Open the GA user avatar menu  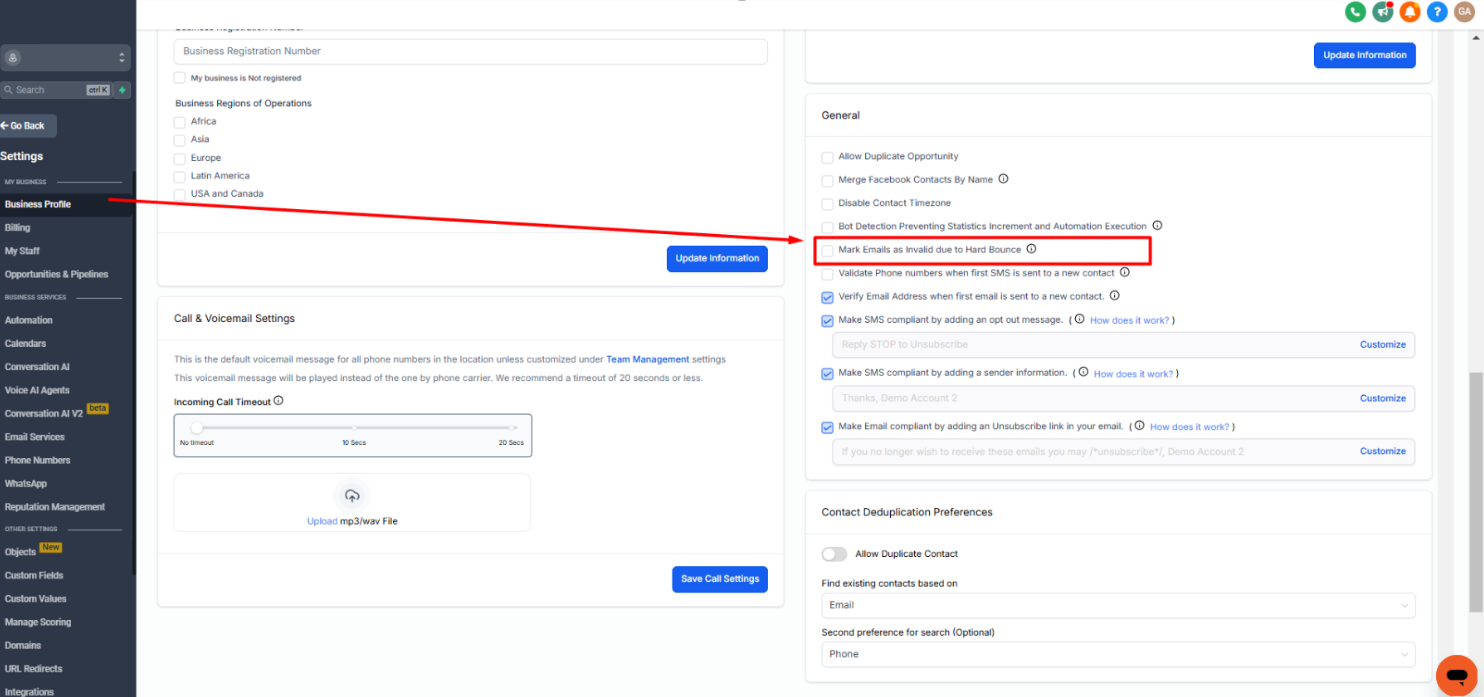(1464, 12)
